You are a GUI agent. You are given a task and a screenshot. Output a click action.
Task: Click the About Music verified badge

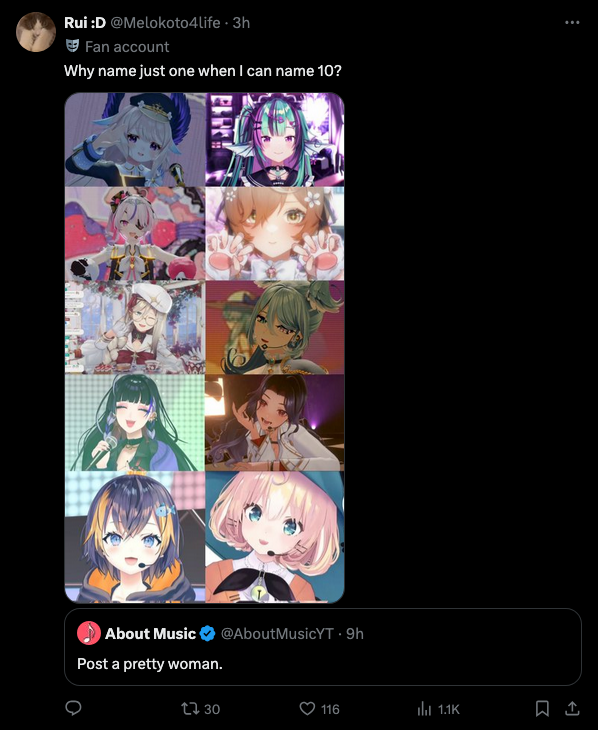coord(207,634)
